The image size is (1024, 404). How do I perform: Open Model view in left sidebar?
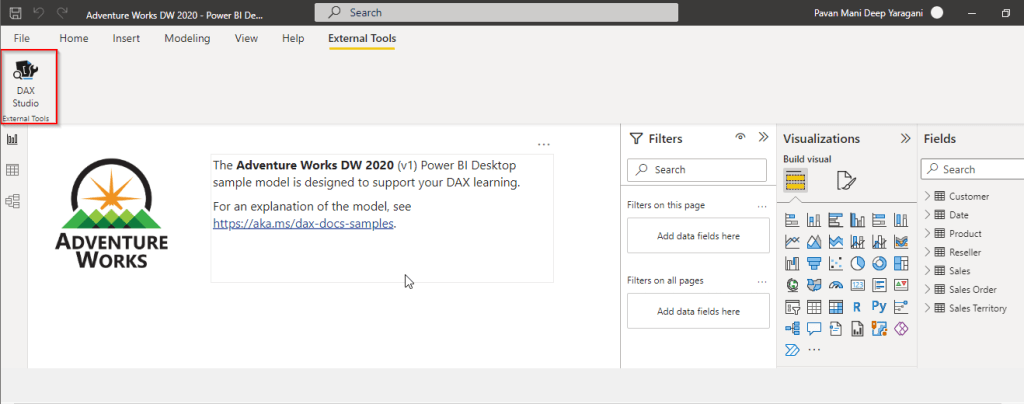(x=13, y=201)
